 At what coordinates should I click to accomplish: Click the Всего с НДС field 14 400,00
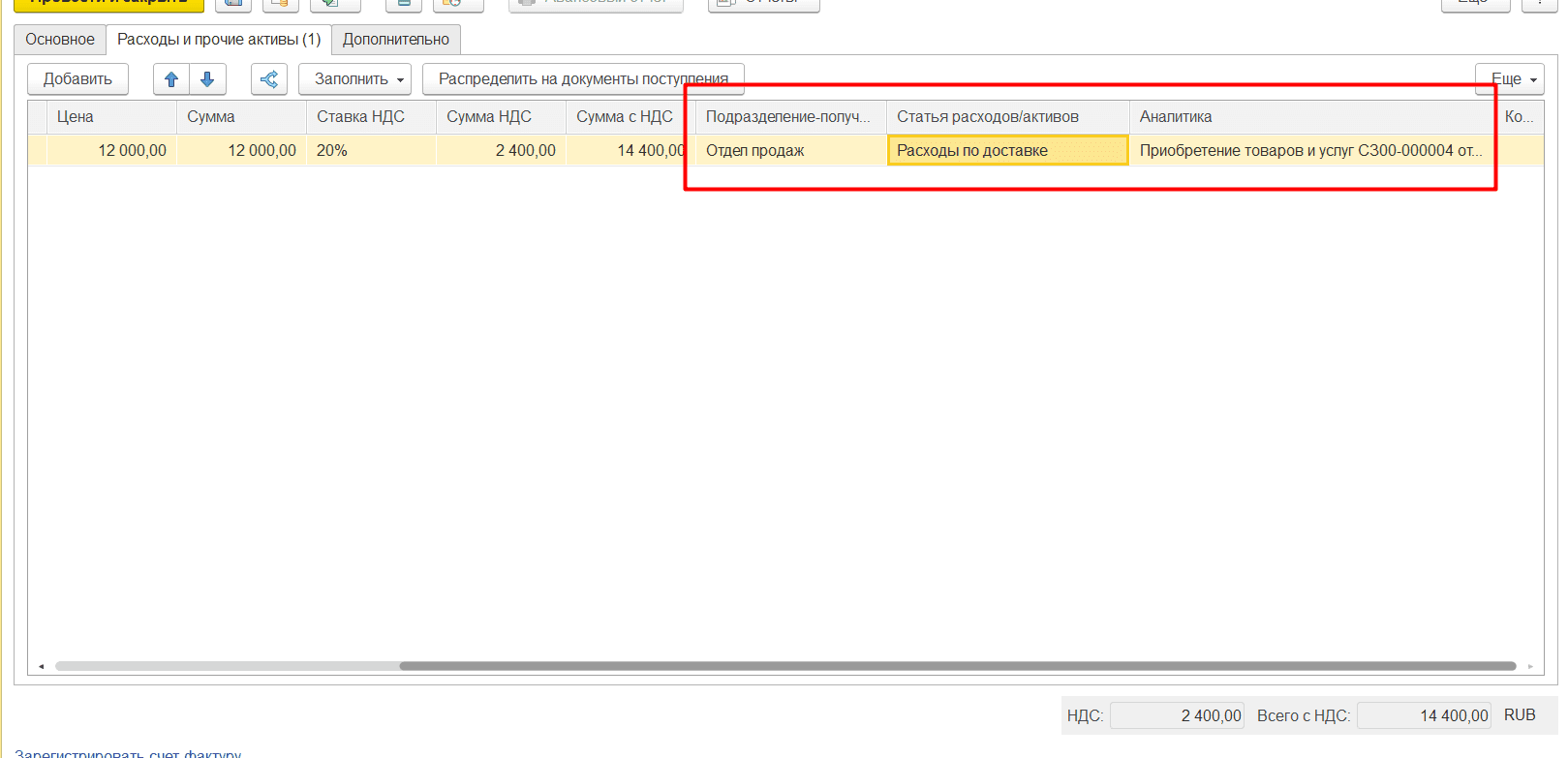coord(1424,715)
